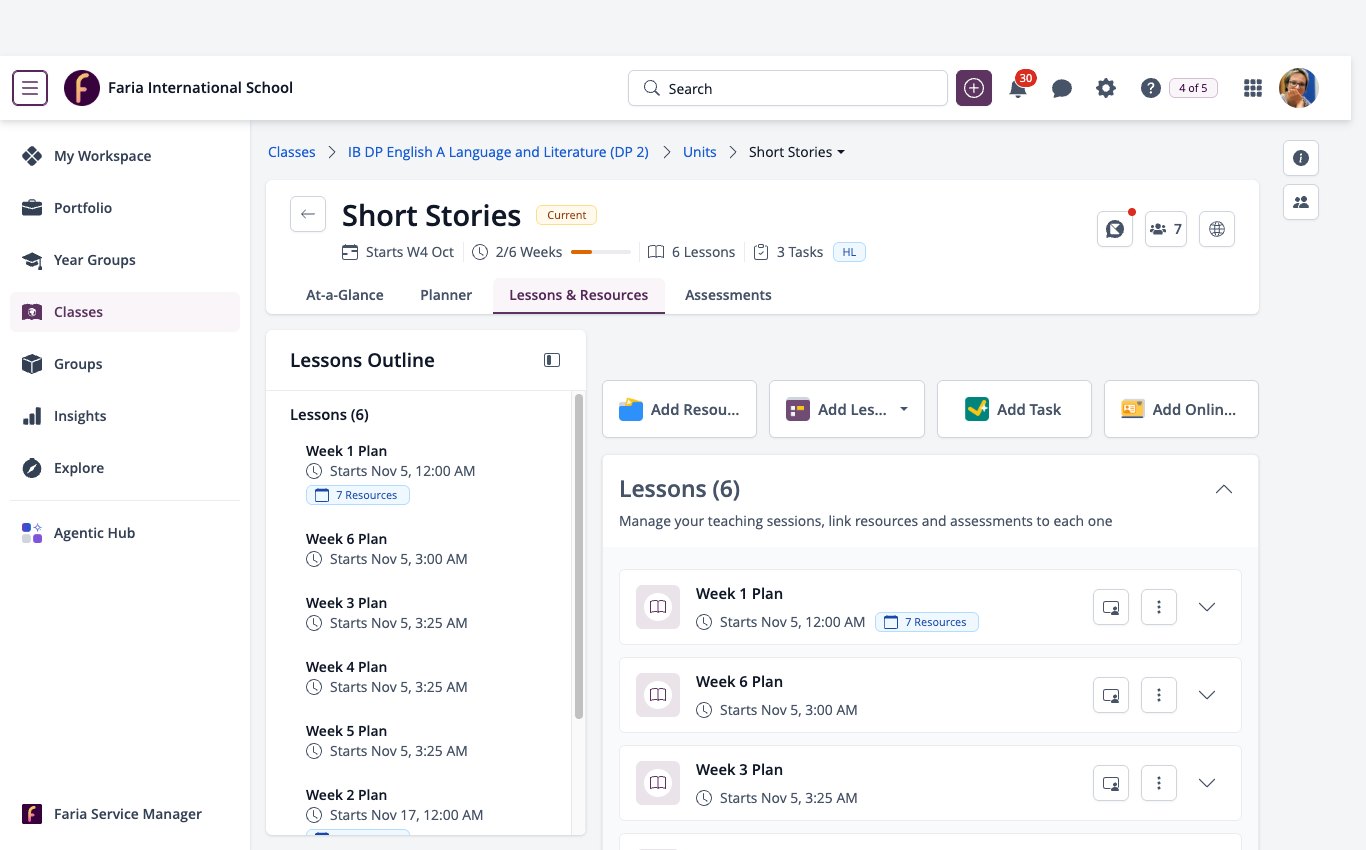Open the Add Lesson dropdown button
Viewport: 1366px width, 850px height.
point(846,409)
